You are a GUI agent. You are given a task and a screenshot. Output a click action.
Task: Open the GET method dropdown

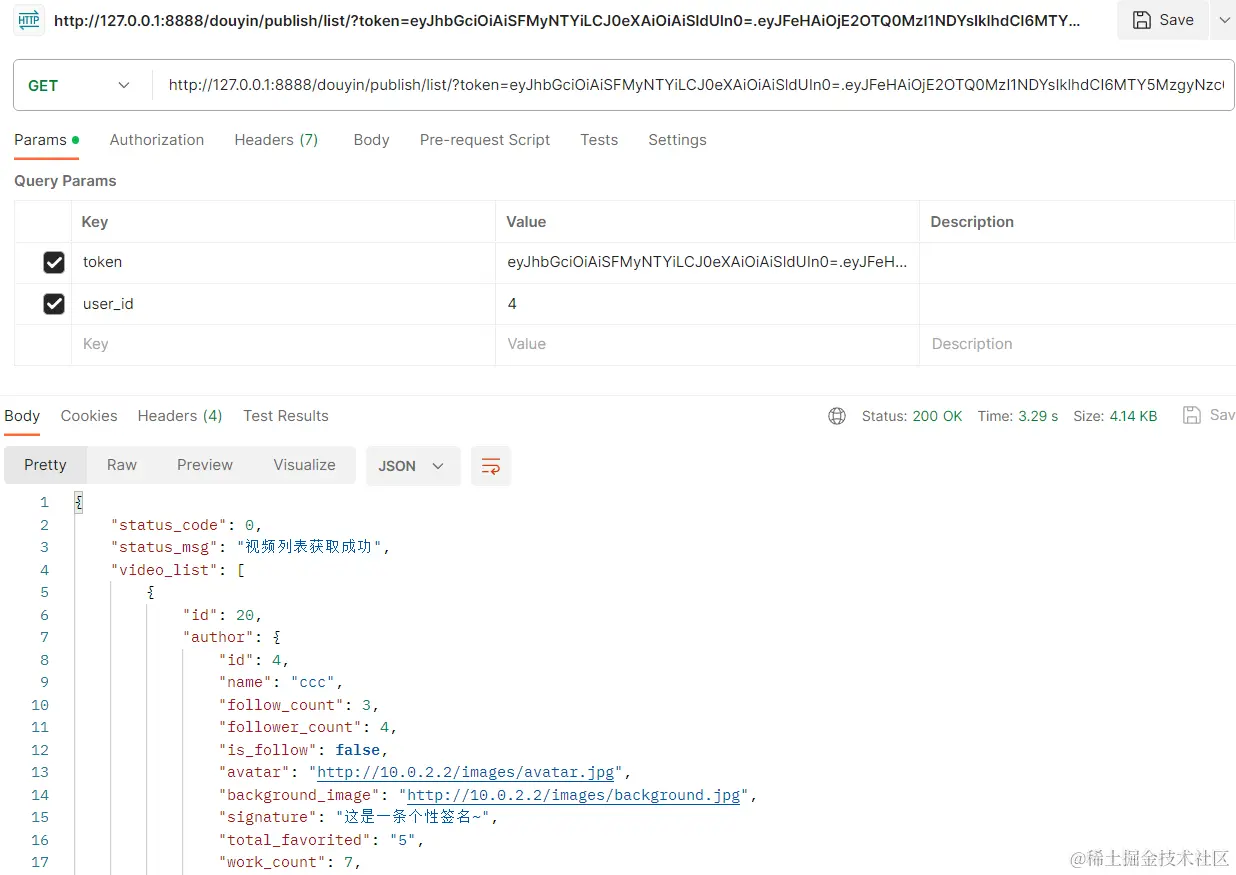pos(79,86)
